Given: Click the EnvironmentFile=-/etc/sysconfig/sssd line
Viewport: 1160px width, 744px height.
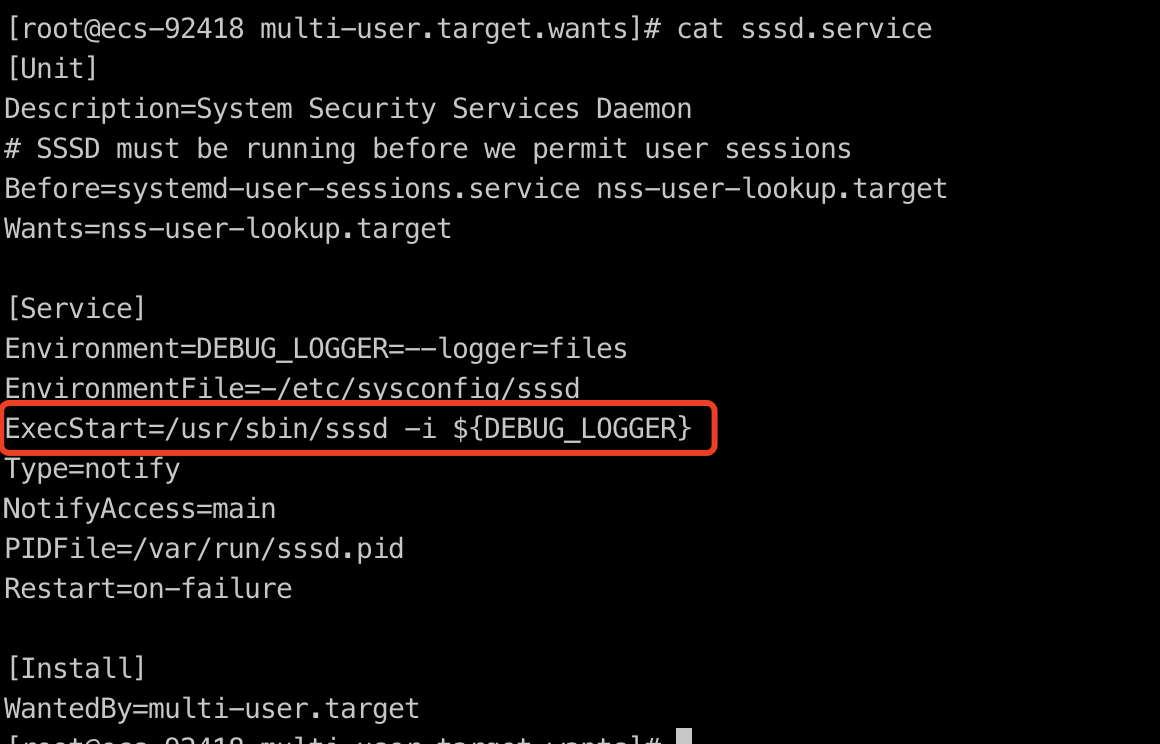Looking at the screenshot, I should 292,388.
